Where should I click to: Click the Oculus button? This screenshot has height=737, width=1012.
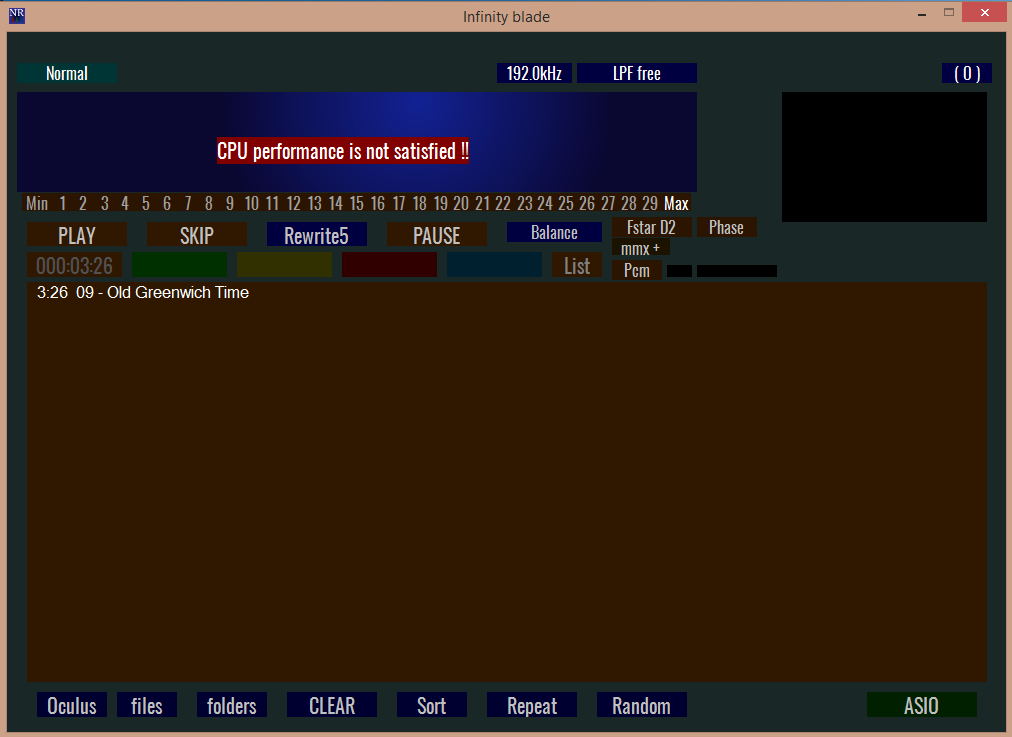coord(72,705)
